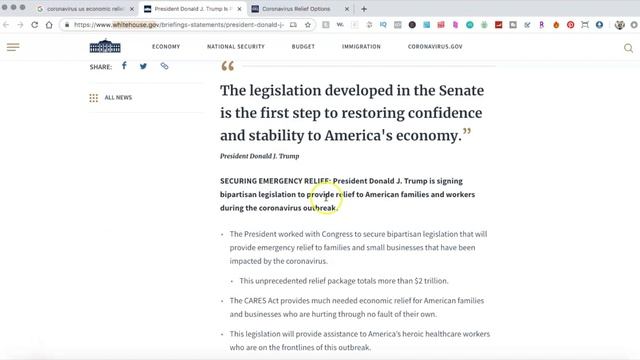
Task: Share article on Twitter
Action: 143,66
